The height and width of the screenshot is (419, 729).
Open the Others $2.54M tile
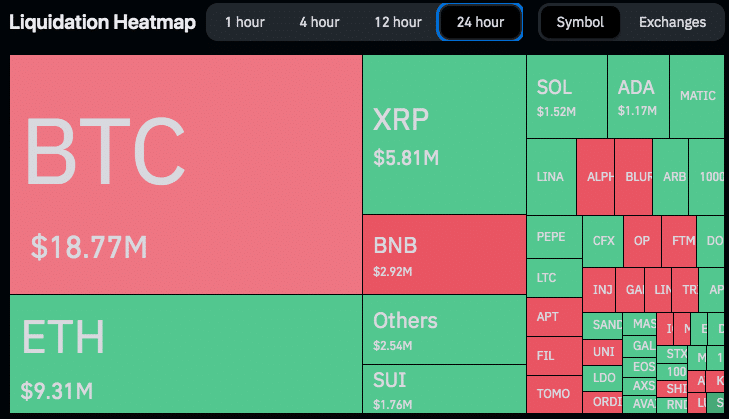pyautogui.click(x=444, y=330)
